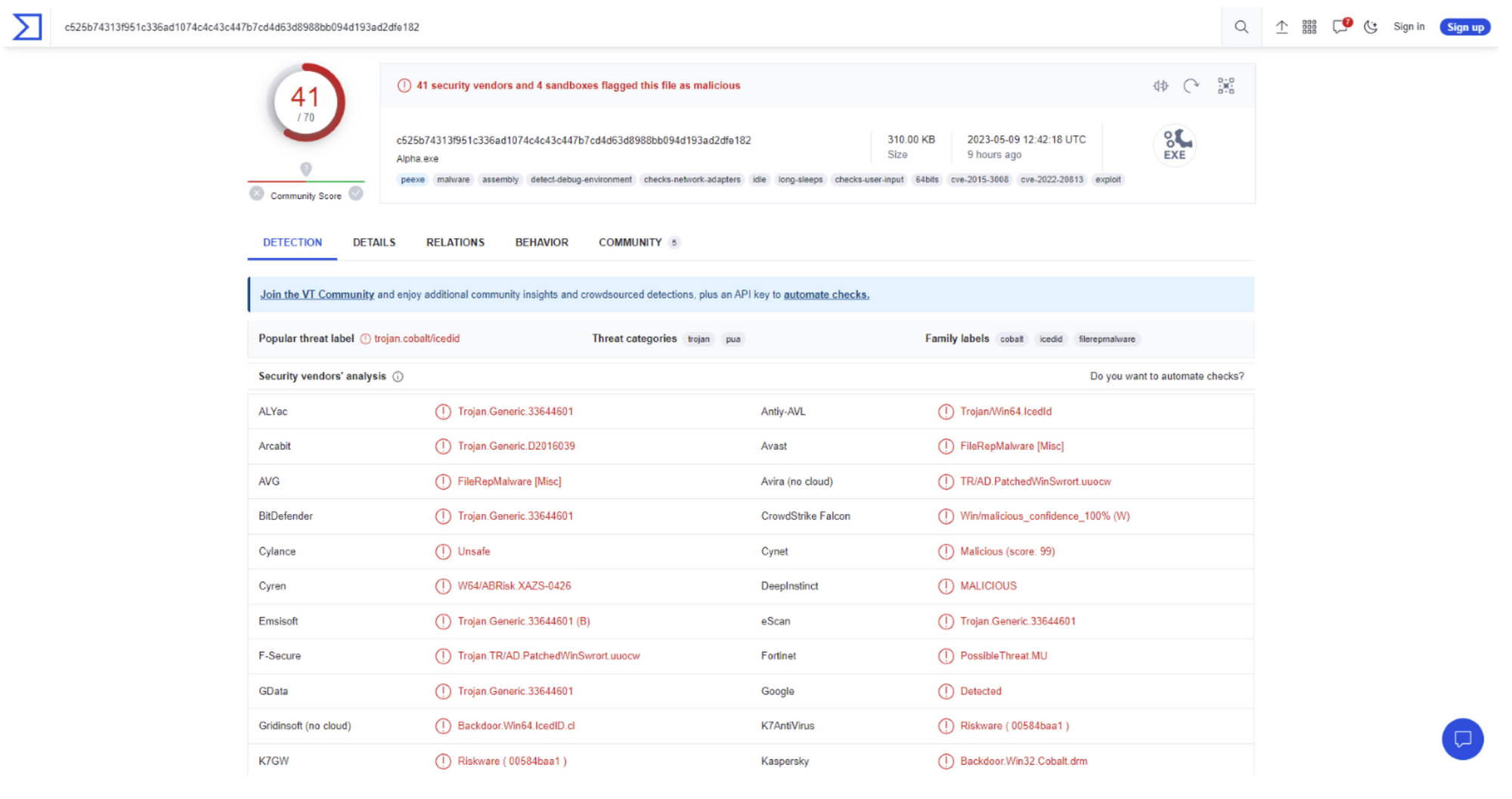
Task: Click the file hash in the summary
Action: click(x=574, y=141)
